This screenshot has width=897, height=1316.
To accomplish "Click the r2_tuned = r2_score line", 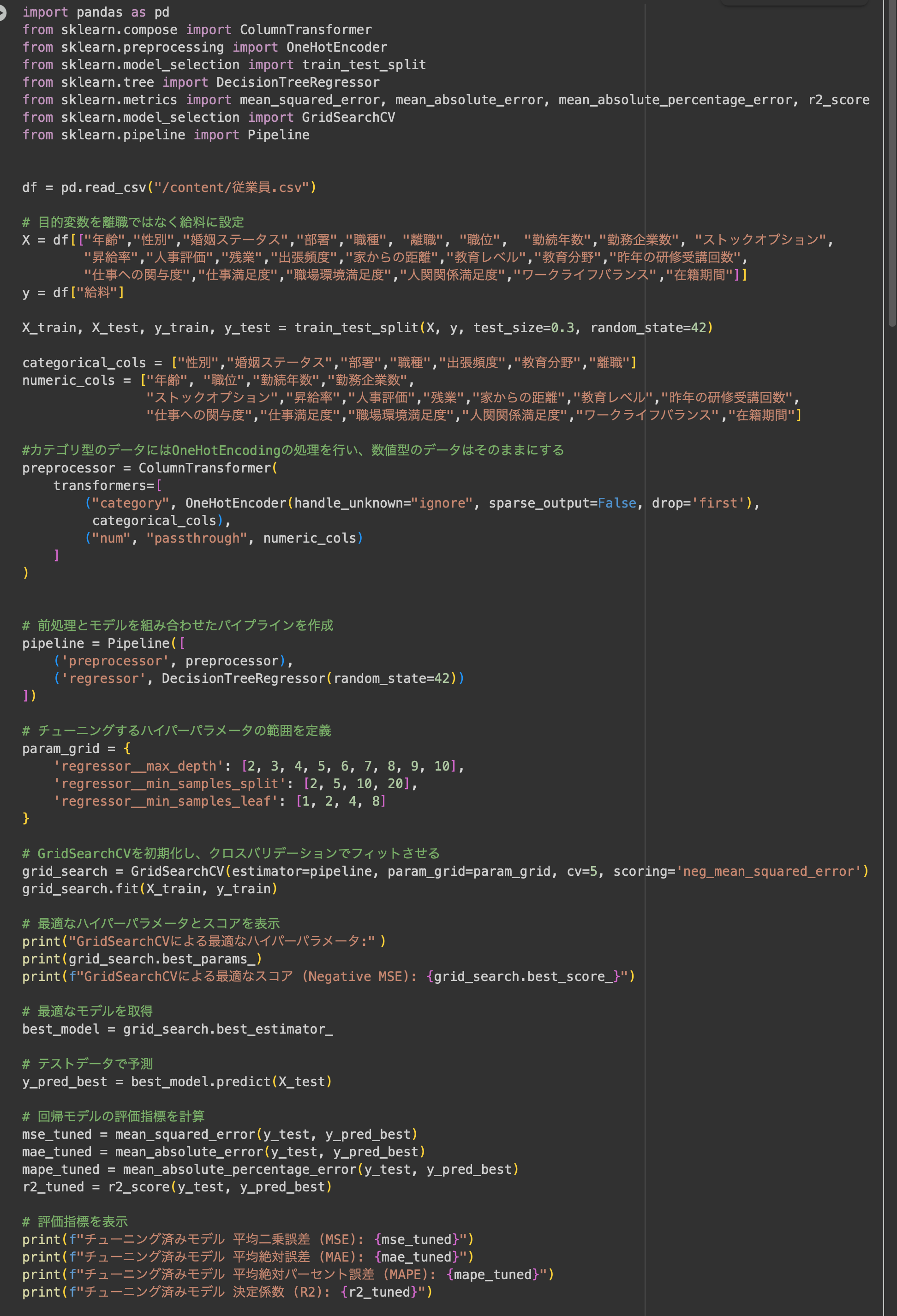I will 177,1187.
